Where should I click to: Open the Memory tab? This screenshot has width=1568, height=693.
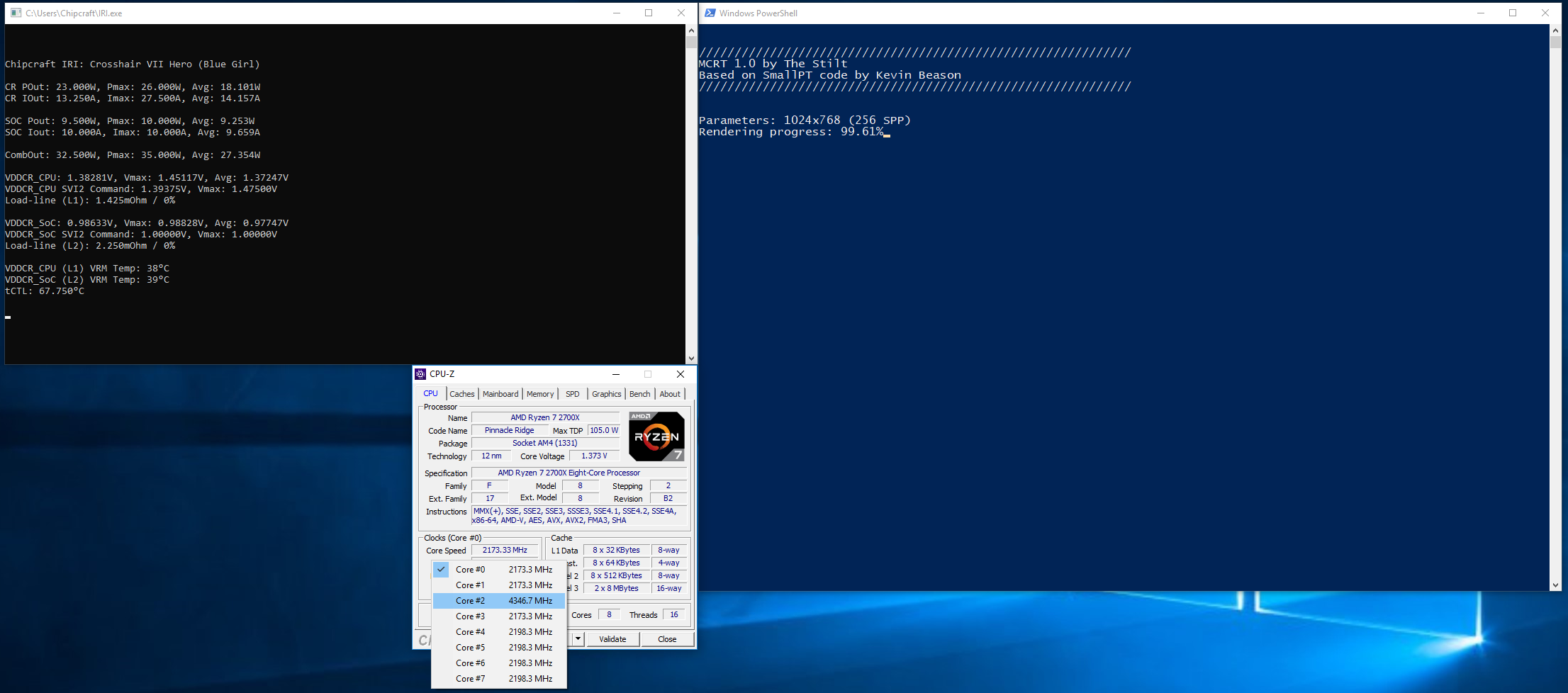point(540,394)
